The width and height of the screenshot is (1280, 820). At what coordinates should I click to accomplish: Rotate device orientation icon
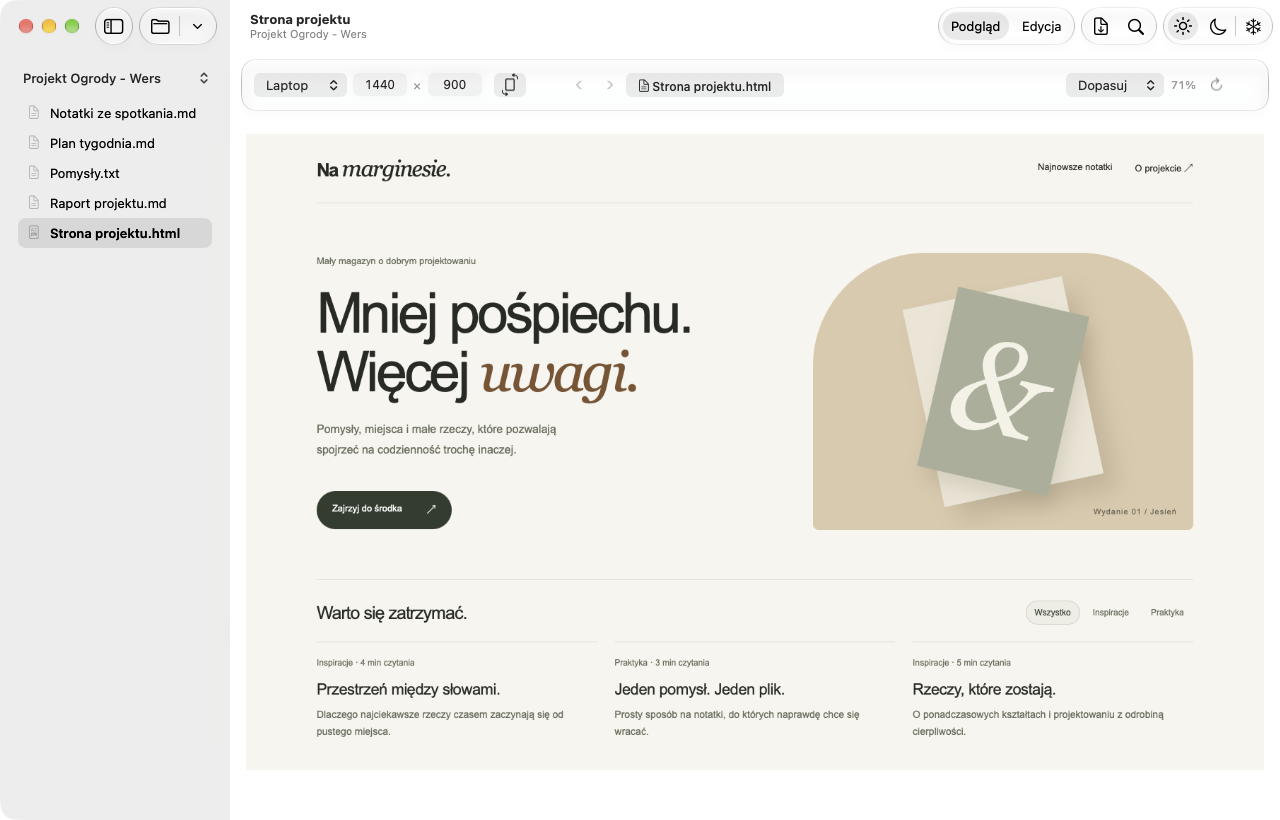(x=510, y=85)
